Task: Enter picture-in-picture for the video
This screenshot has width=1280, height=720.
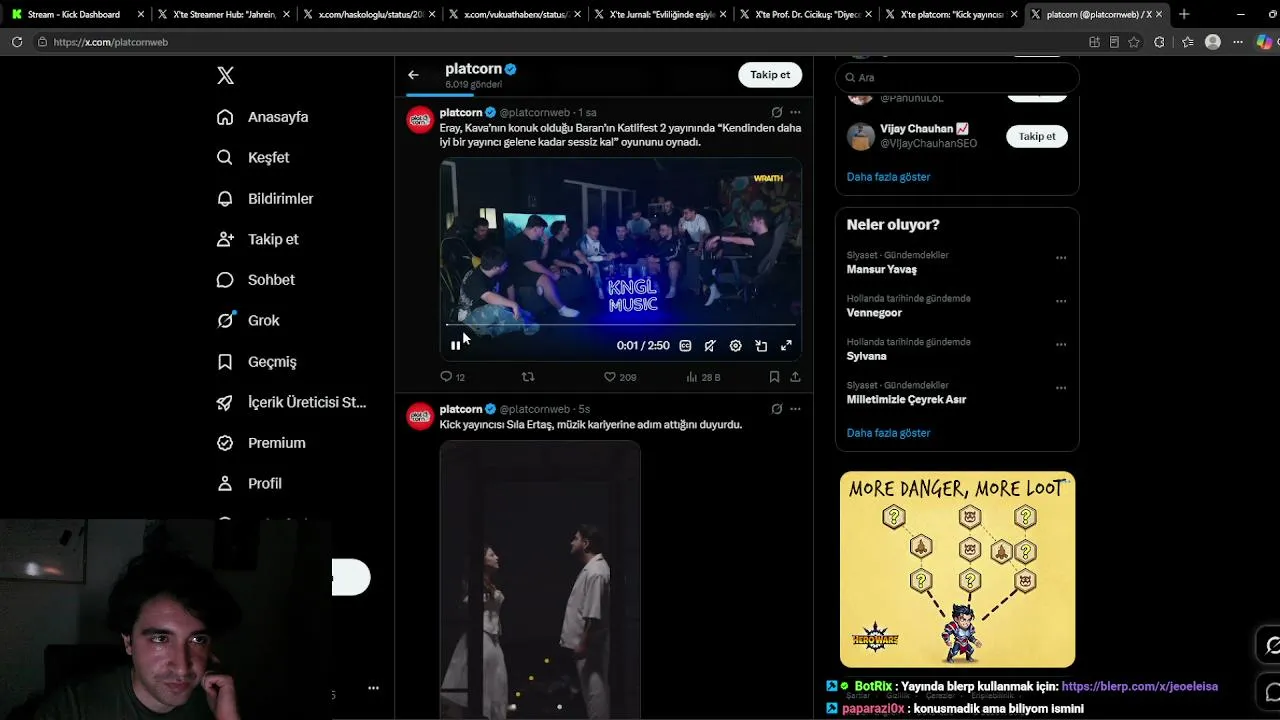Action: 761,345
